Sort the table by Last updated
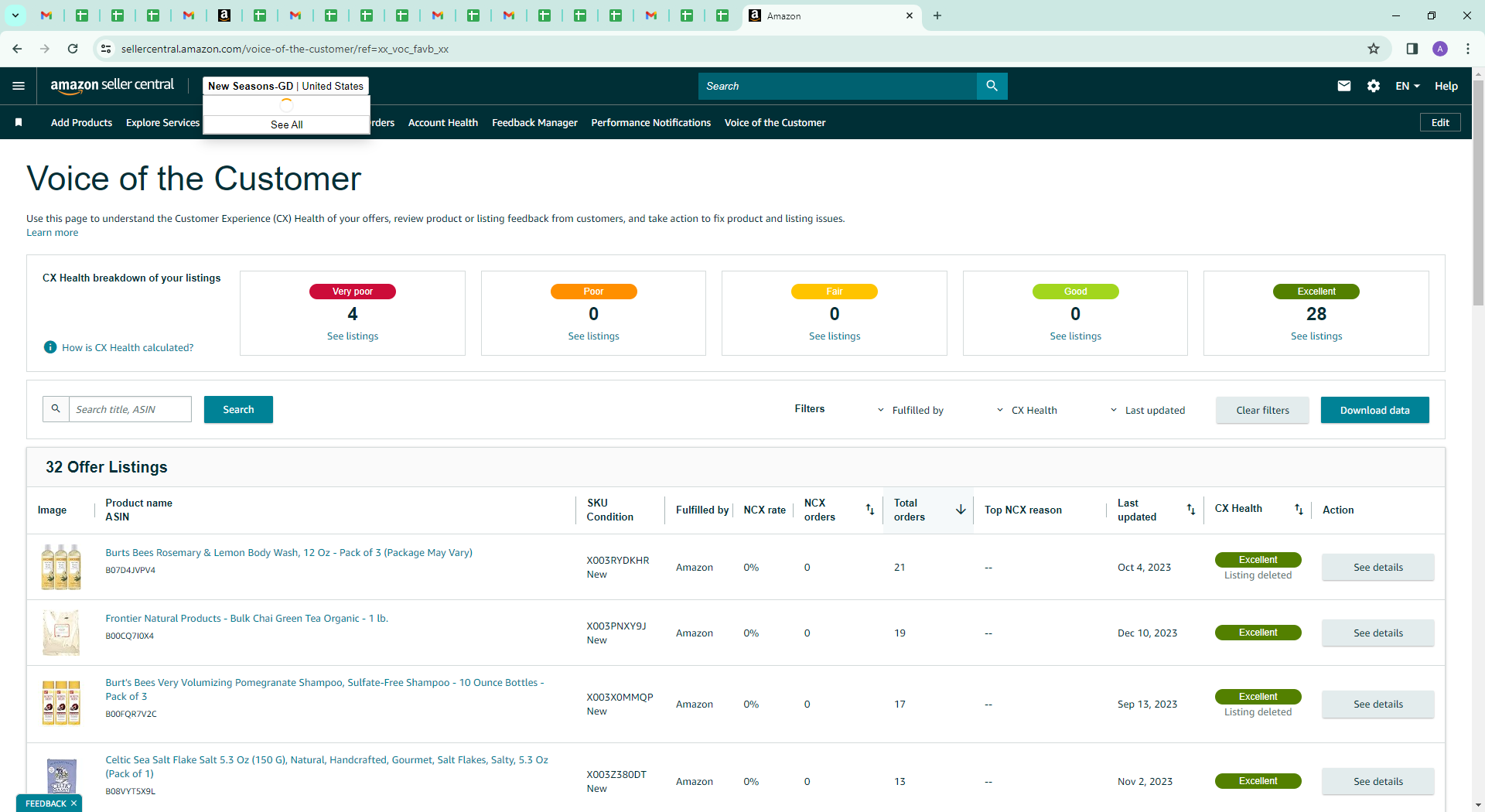The image size is (1485, 812). pos(1191,510)
